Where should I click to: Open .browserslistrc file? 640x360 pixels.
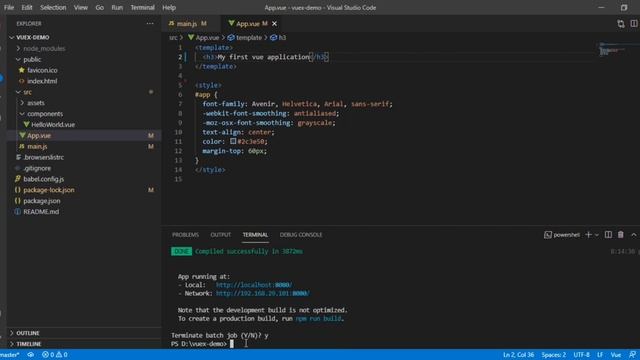click(43, 157)
